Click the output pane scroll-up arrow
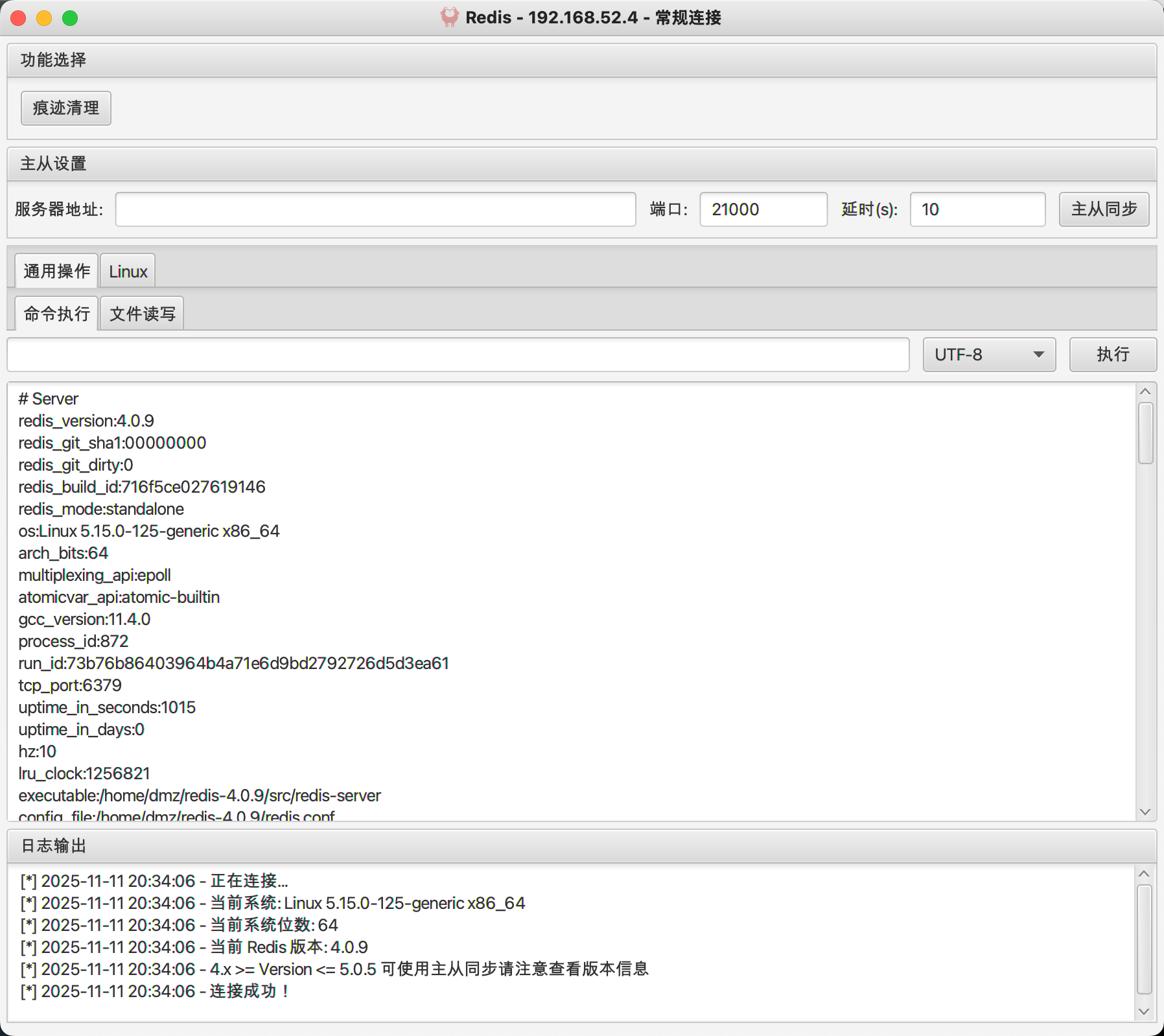Viewport: 1164px width, 1036px height. click(1145, 392)
